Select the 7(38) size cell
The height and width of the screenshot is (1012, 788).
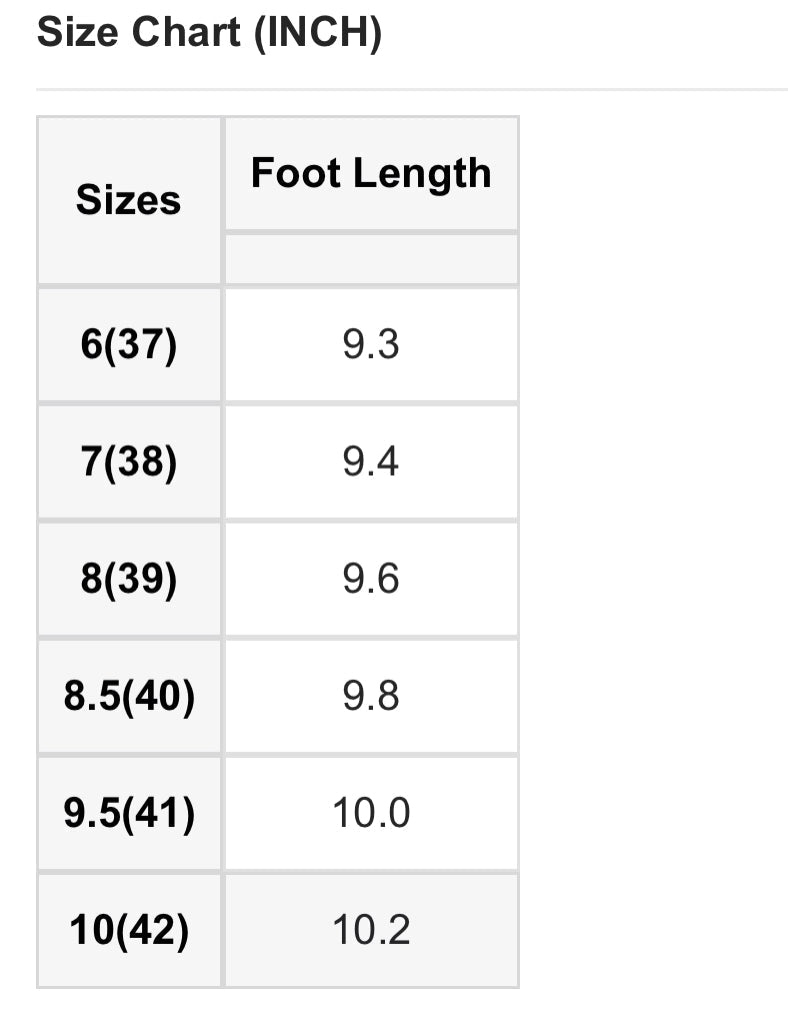pyautogui.click(x=129, y=462)
